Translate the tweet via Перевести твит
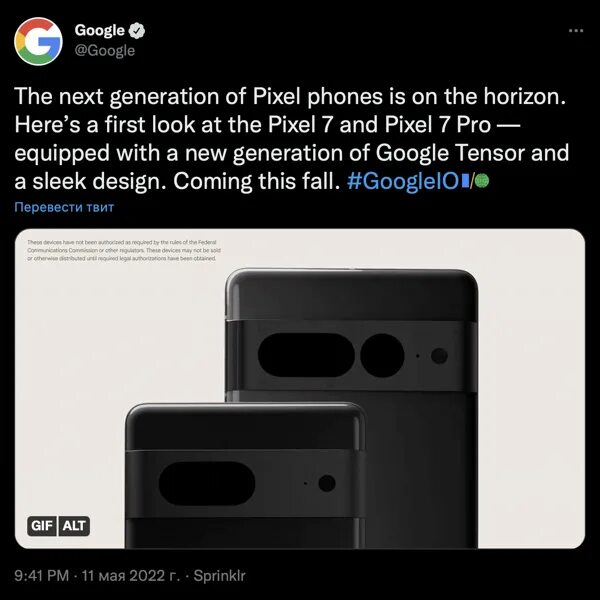This screenshot has height=600, width=600. 64,207
